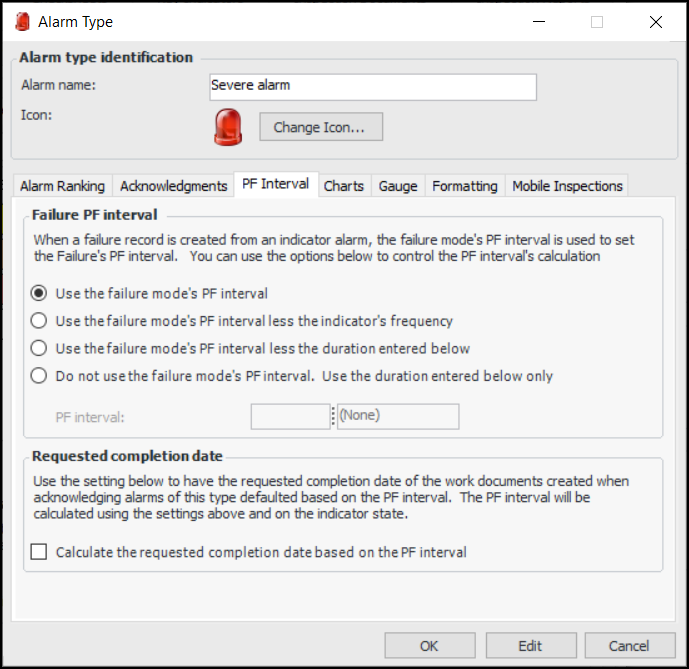The image size is (689, 669).
Task: Switch to the Alarm Ranking tab
Action: coord(62,186)
